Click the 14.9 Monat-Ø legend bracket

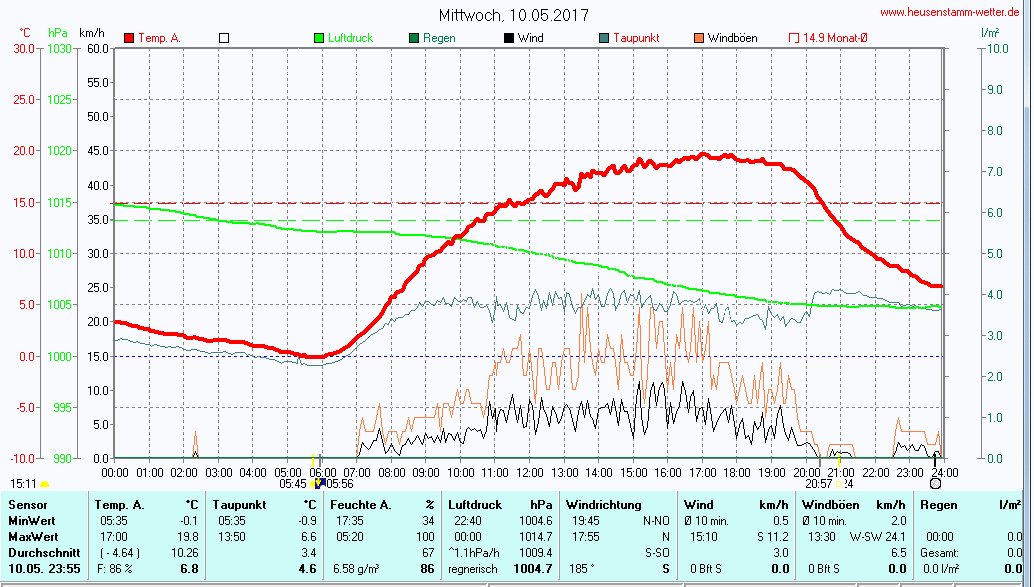tap(794, 38)
